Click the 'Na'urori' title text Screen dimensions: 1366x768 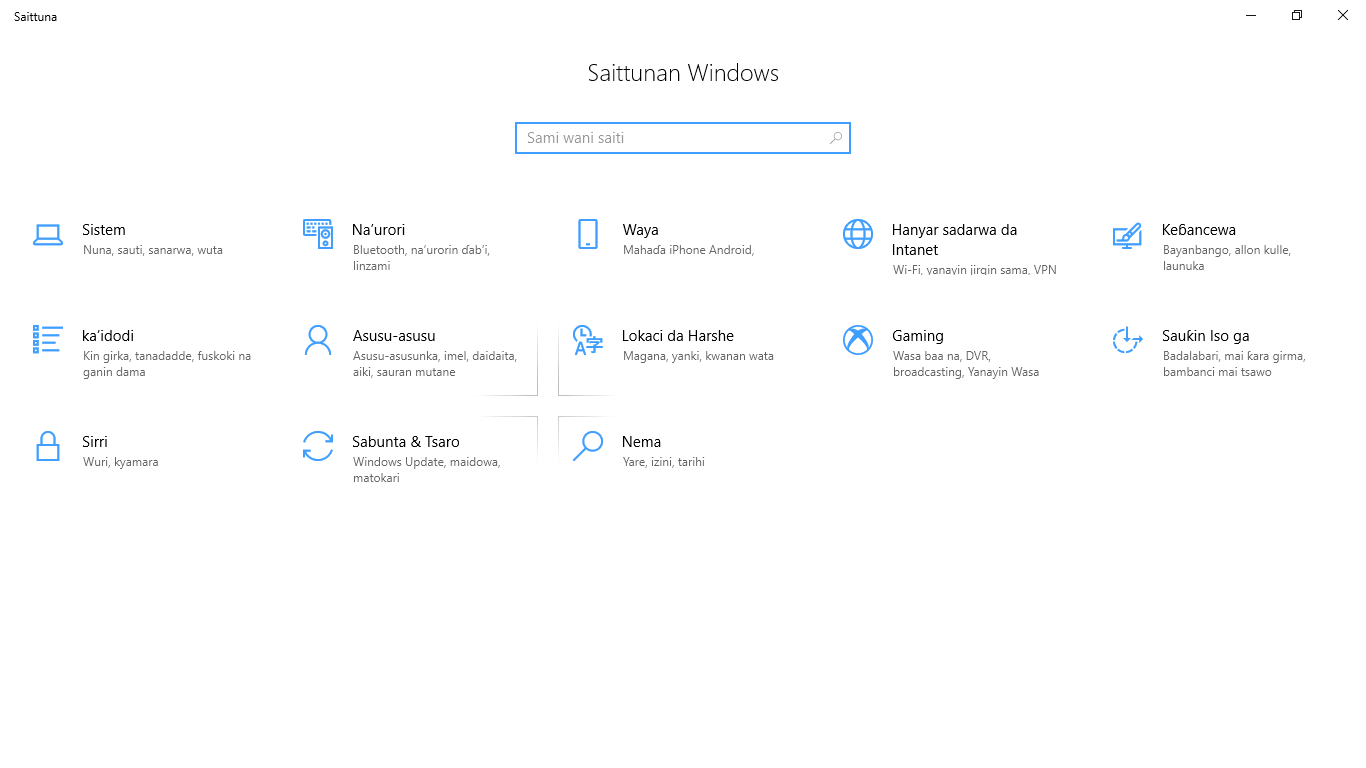[378, 230]
